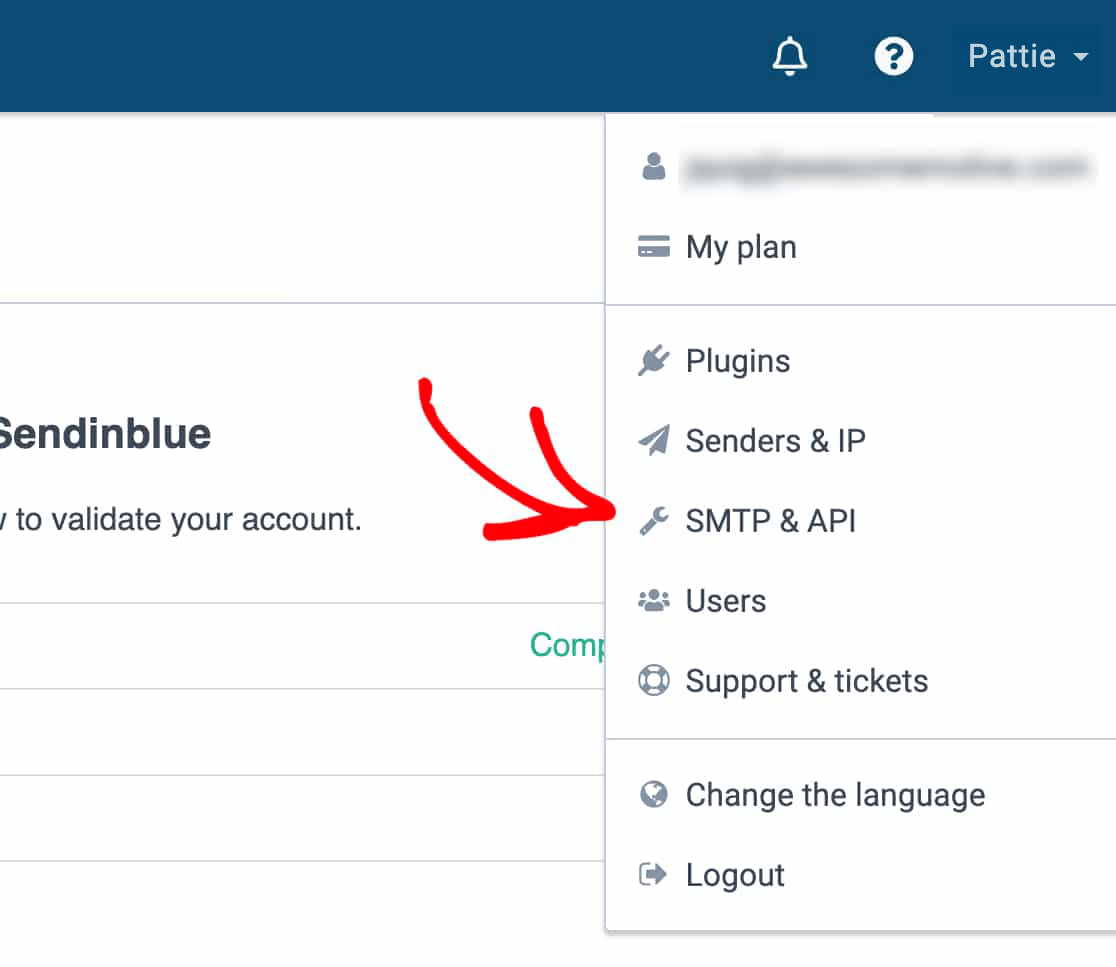Image resolution: width=1116 pixels, height=967 pixels.
Task: Open the notification bell
Action: (x=789, y=56)
